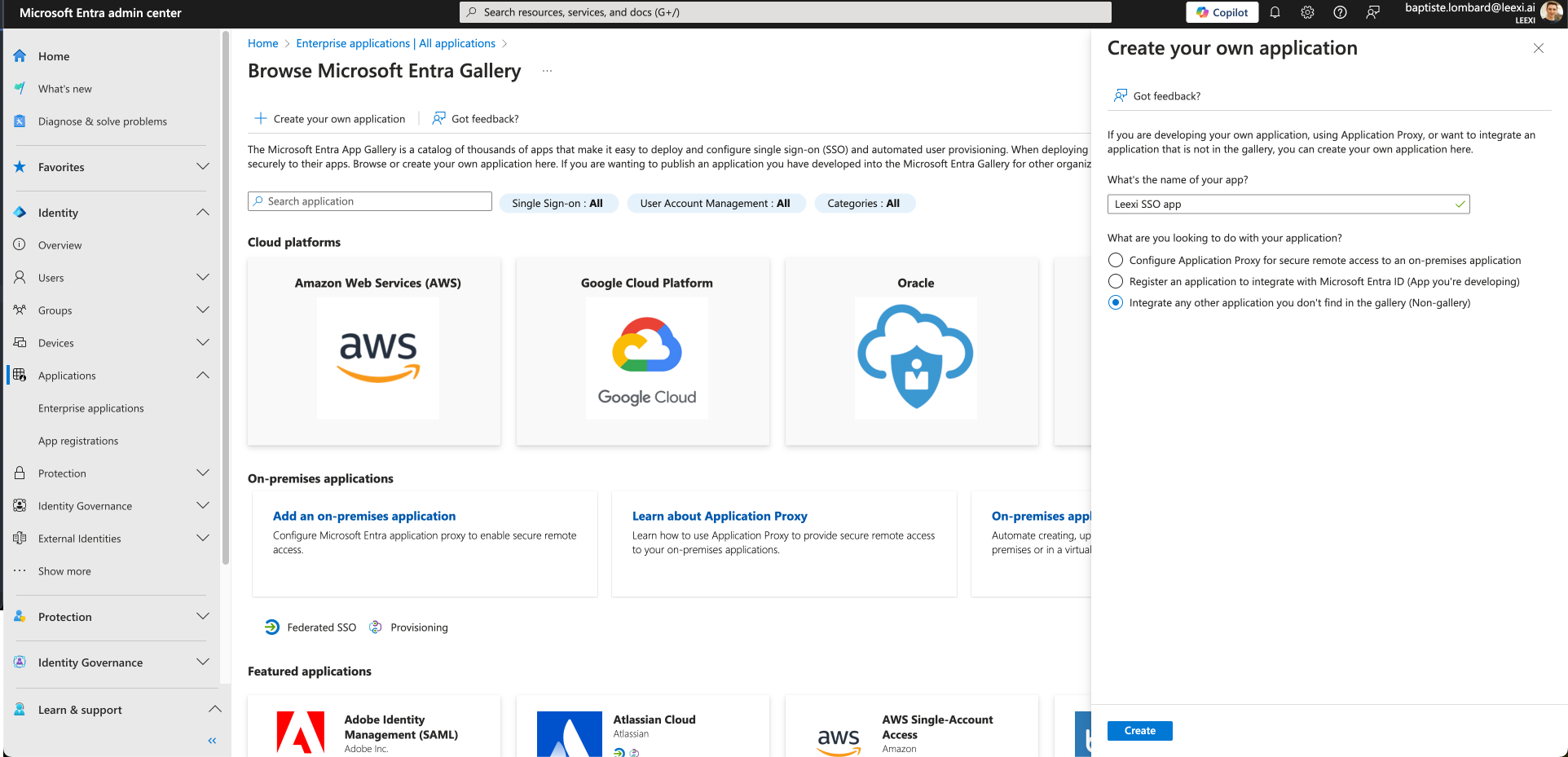Open the settings gear icon

(1308, 12)
